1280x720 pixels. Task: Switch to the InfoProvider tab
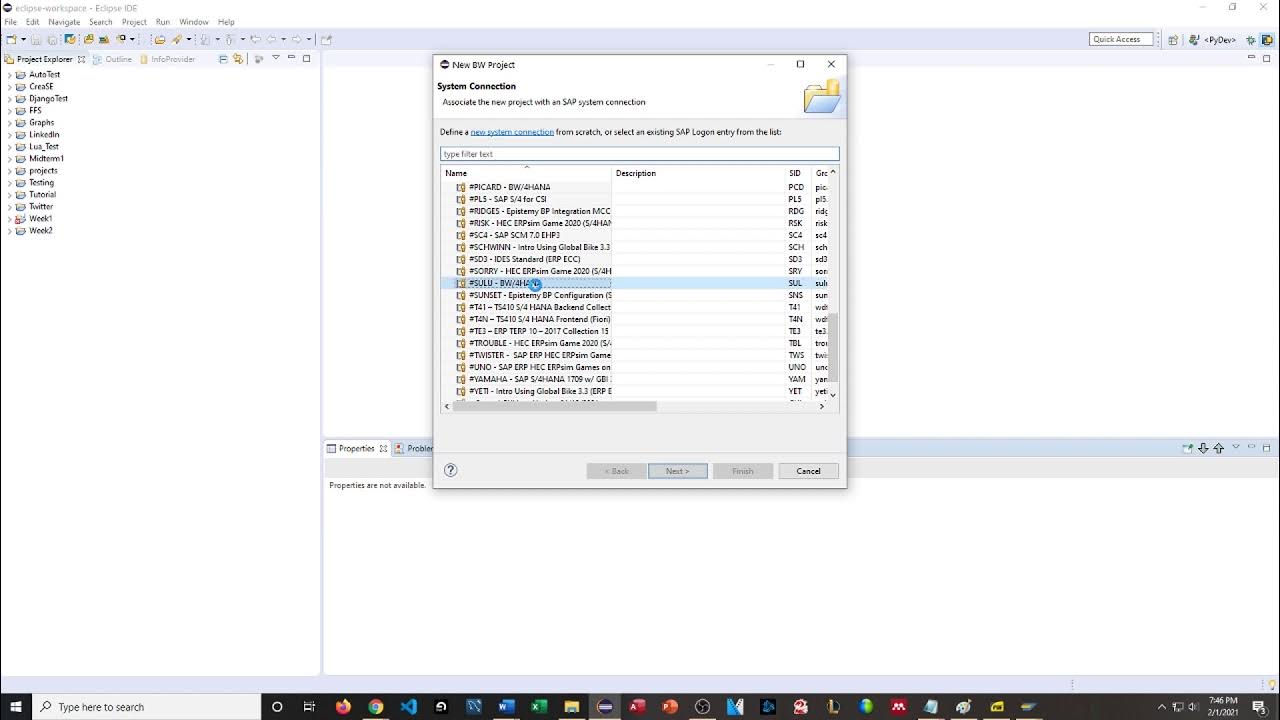coord(168,59)
